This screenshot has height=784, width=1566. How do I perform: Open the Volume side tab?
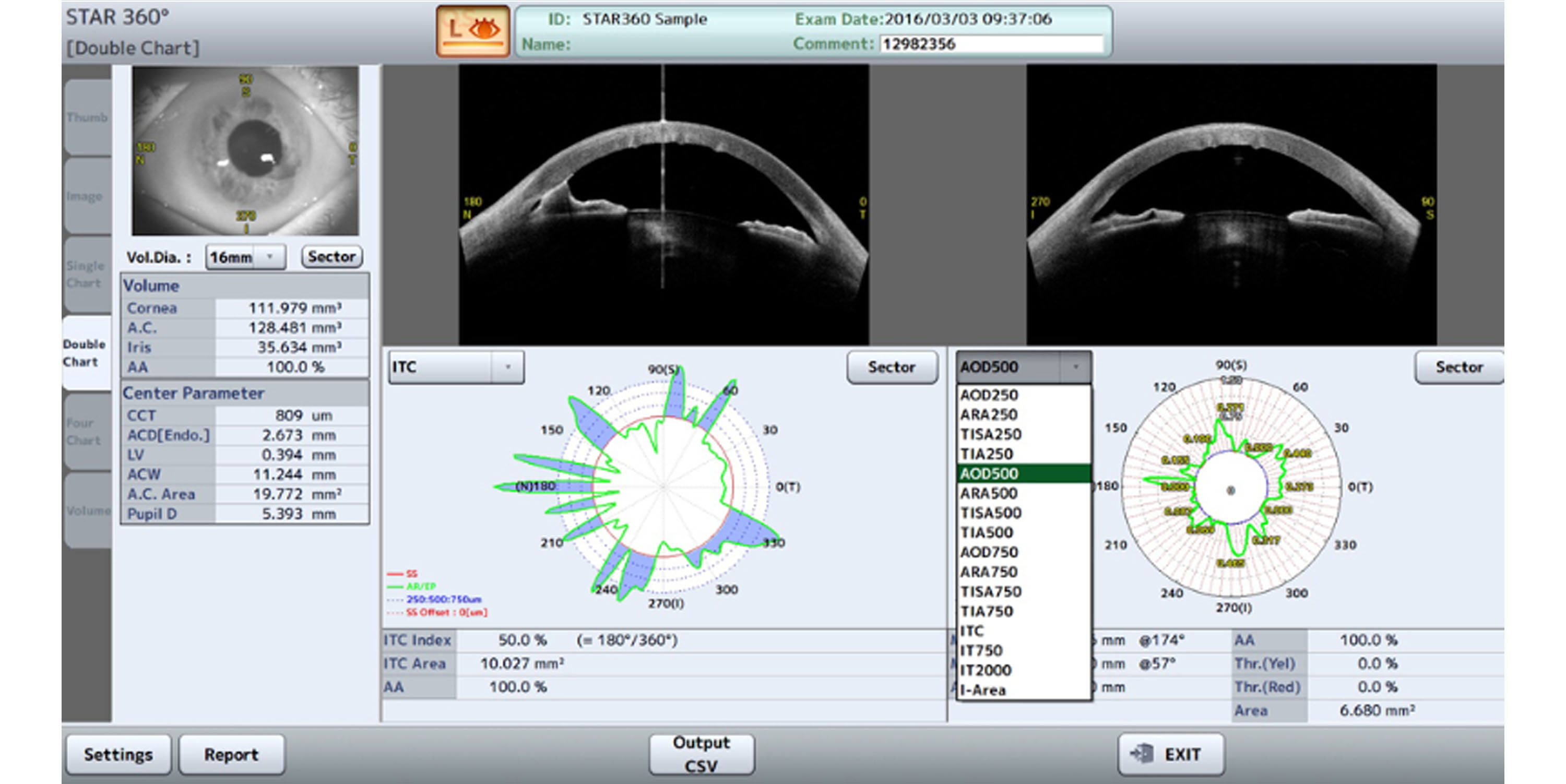coord(88,510)
